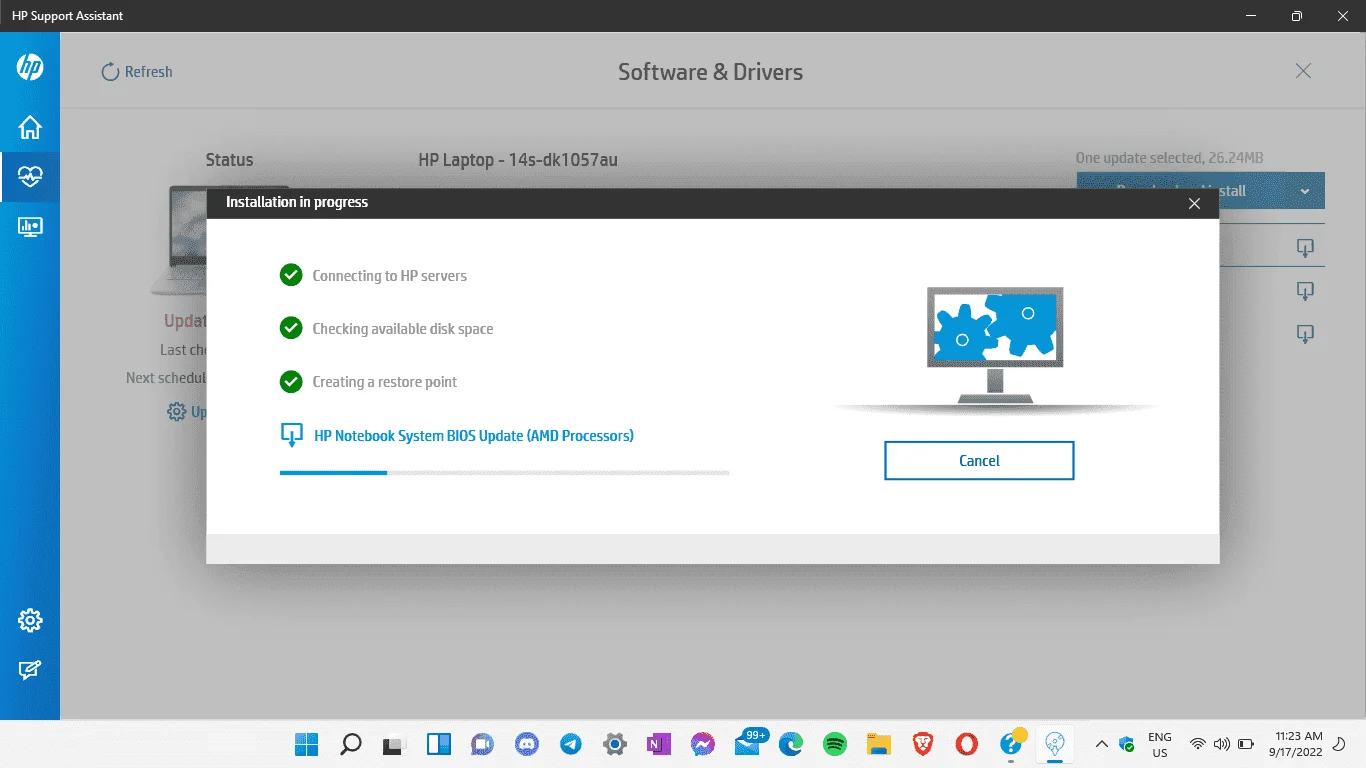
Task: Click green check beside Creating a restore point
Action: point(291,381)
